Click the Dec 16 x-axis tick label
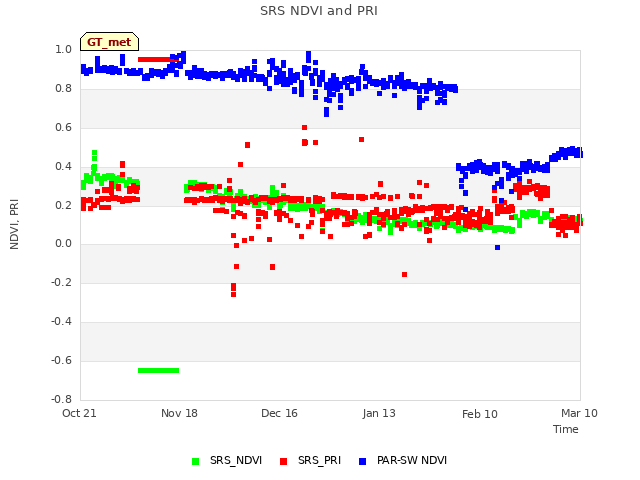640x480 pixels. coord(279,413)
